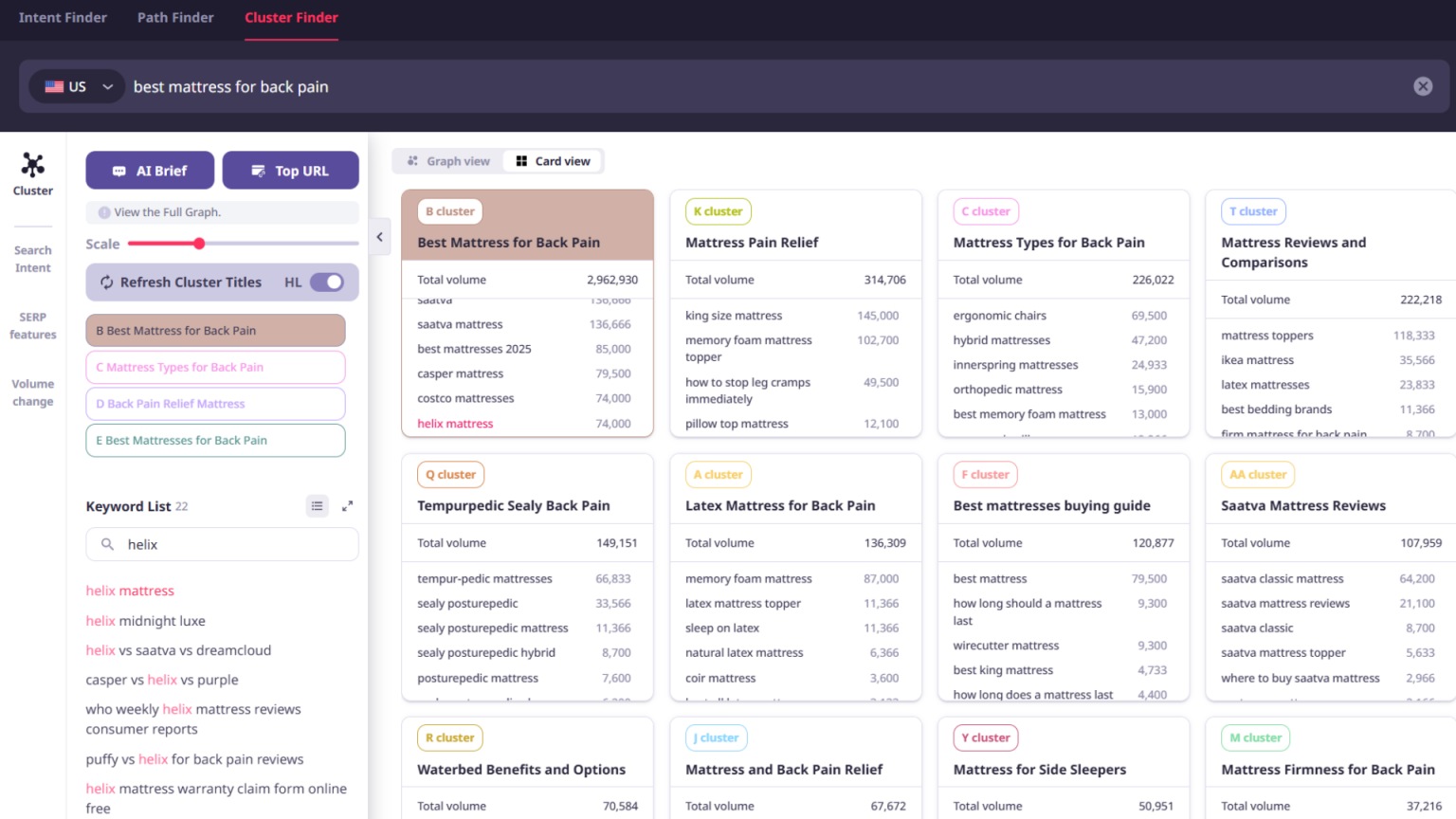Clear the search query with the X icon
The width and height of the screenshot is (1456, 819).
click(x=1422, y=86)
